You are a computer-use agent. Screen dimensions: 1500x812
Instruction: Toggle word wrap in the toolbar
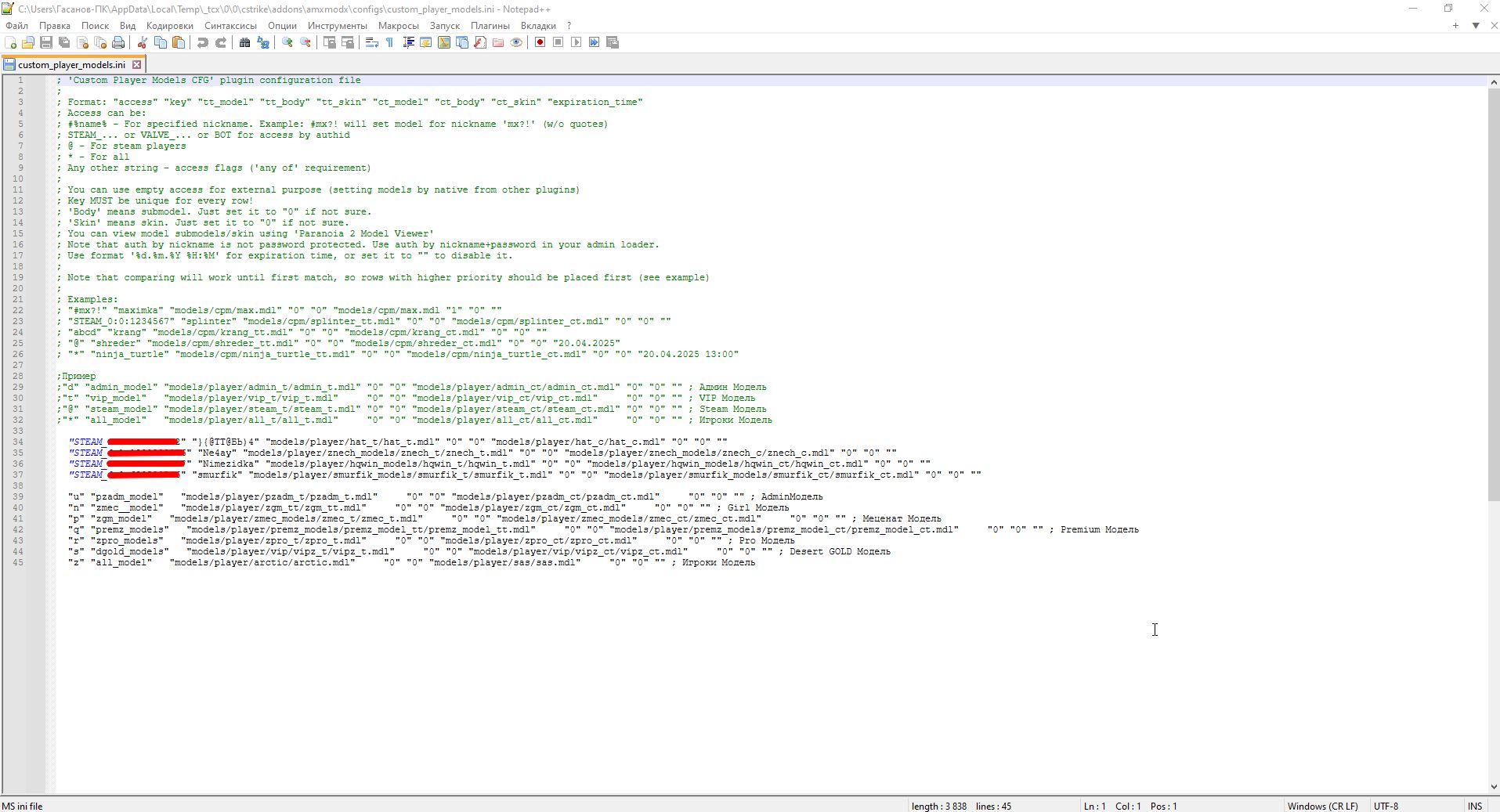[x=372, y=42]
